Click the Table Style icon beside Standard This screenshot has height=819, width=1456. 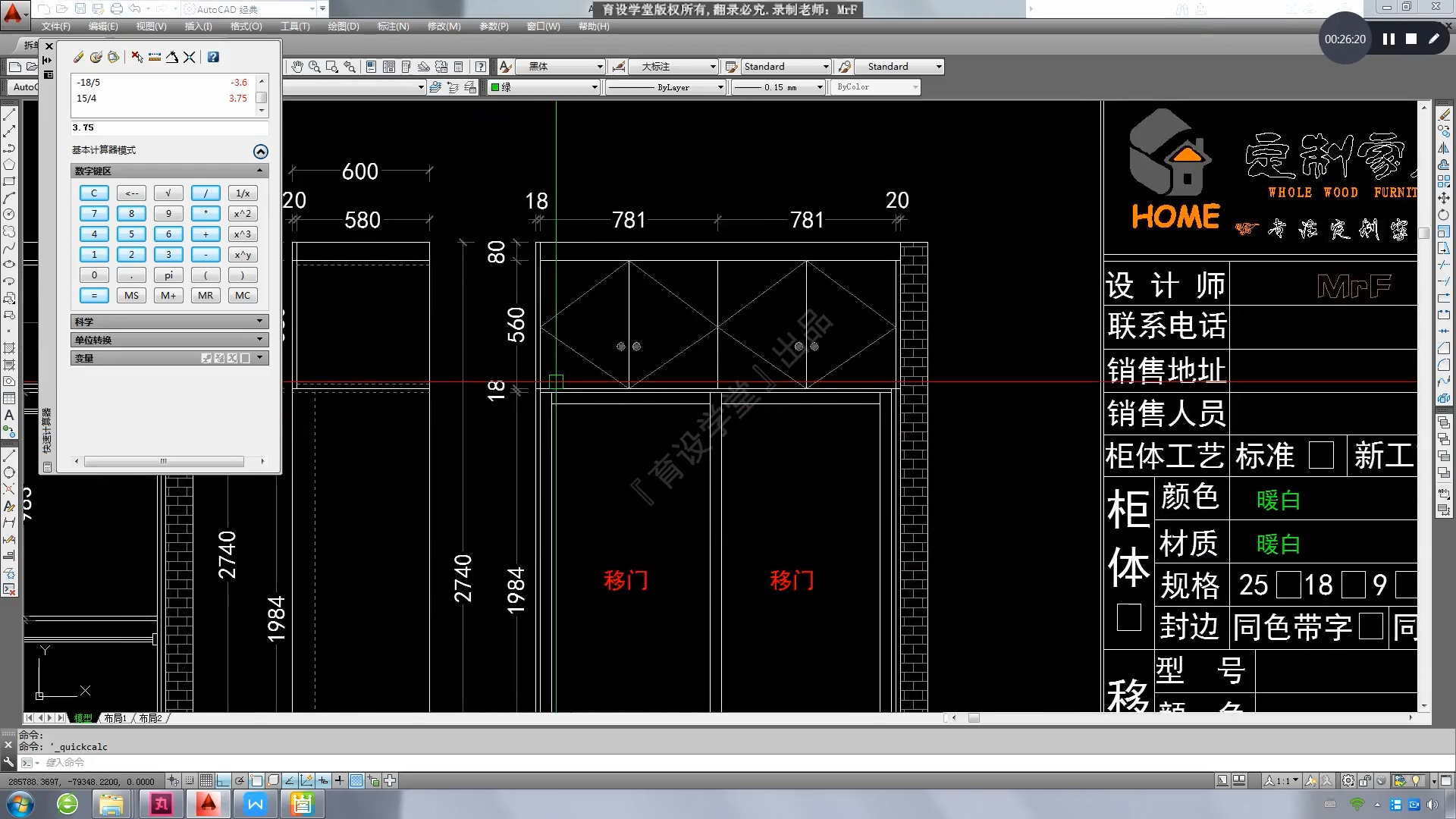(732, 67)
